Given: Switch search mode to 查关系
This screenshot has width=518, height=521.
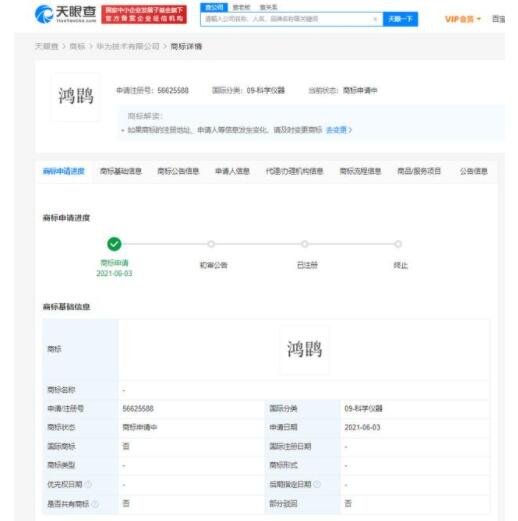Looking at the screenshot, I should (x=268, y=7).
